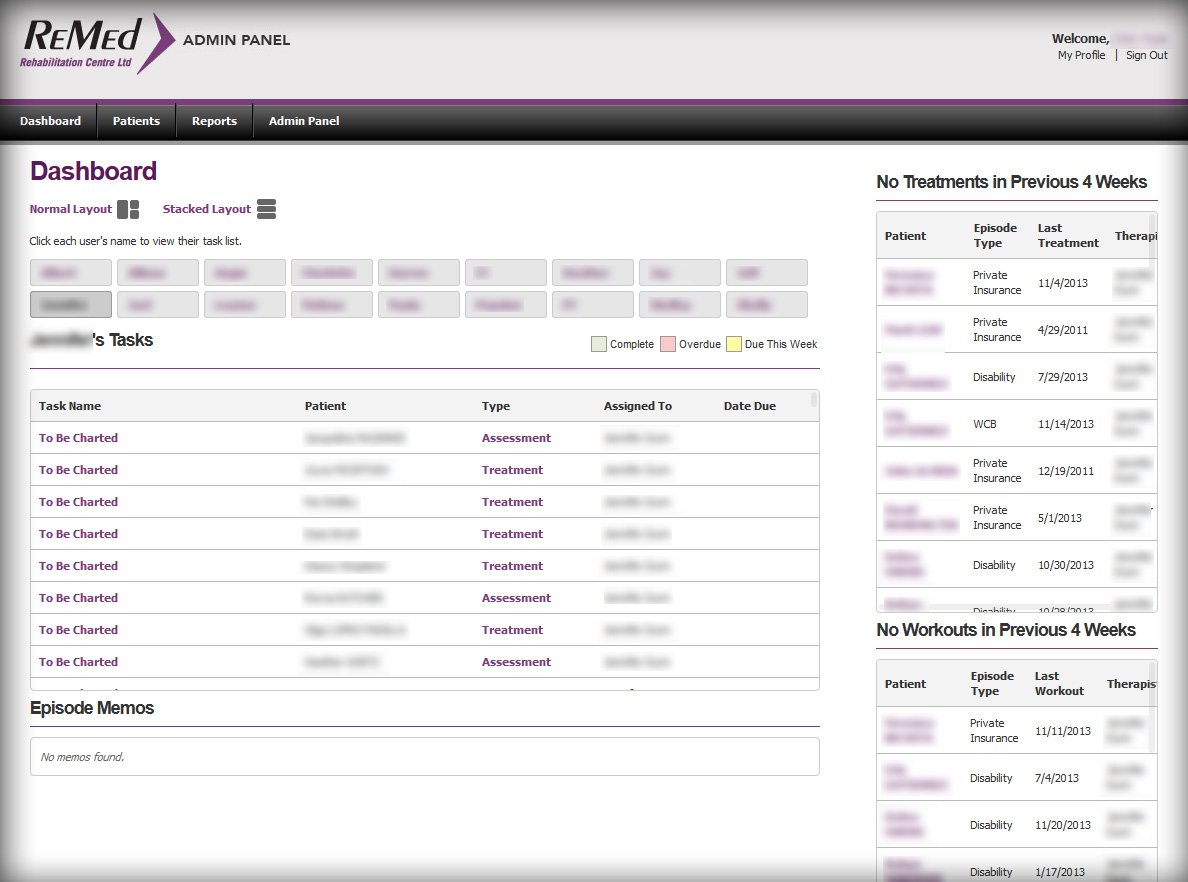
Task: Click the ReMed Rehabilitation Centre logo
Action: (98, 44)
